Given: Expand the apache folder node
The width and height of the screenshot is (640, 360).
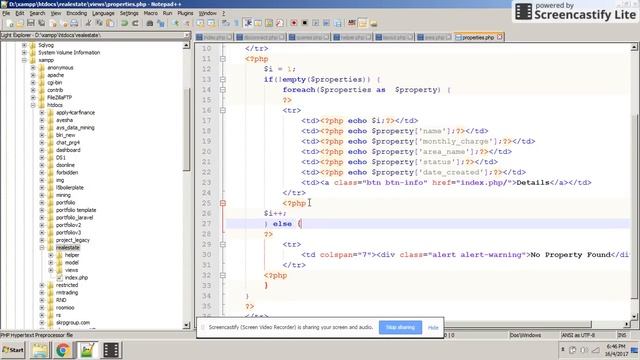Looking at the screenshot, I should coord(33,75).
